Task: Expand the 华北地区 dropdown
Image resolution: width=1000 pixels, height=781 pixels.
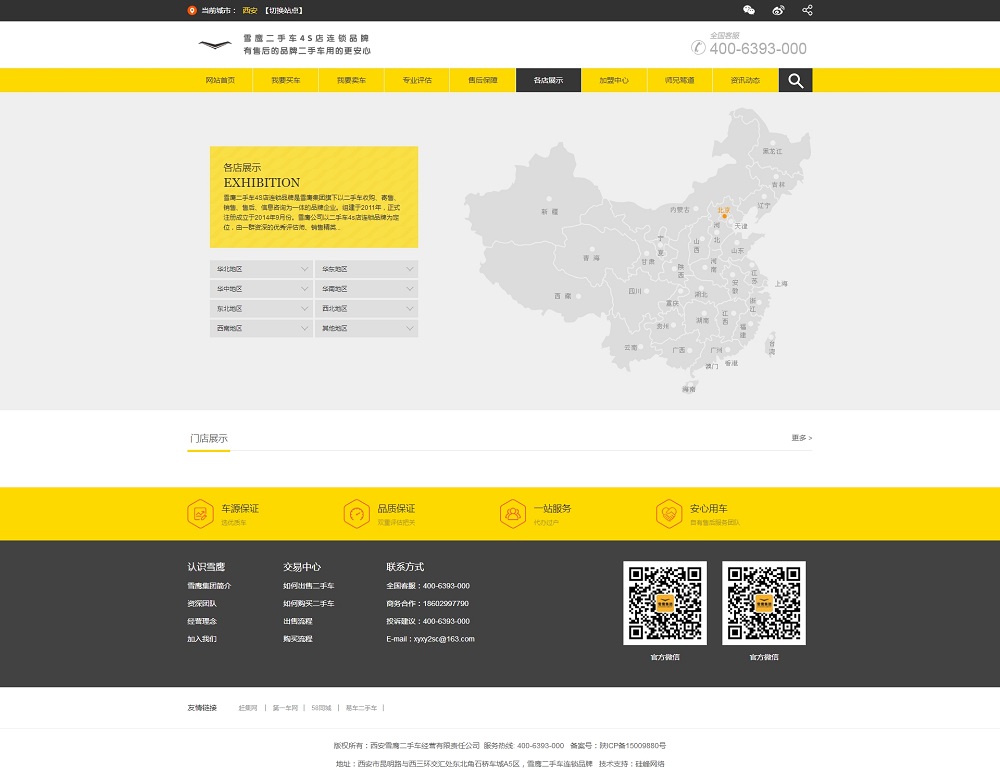Action: pos(262,269)
